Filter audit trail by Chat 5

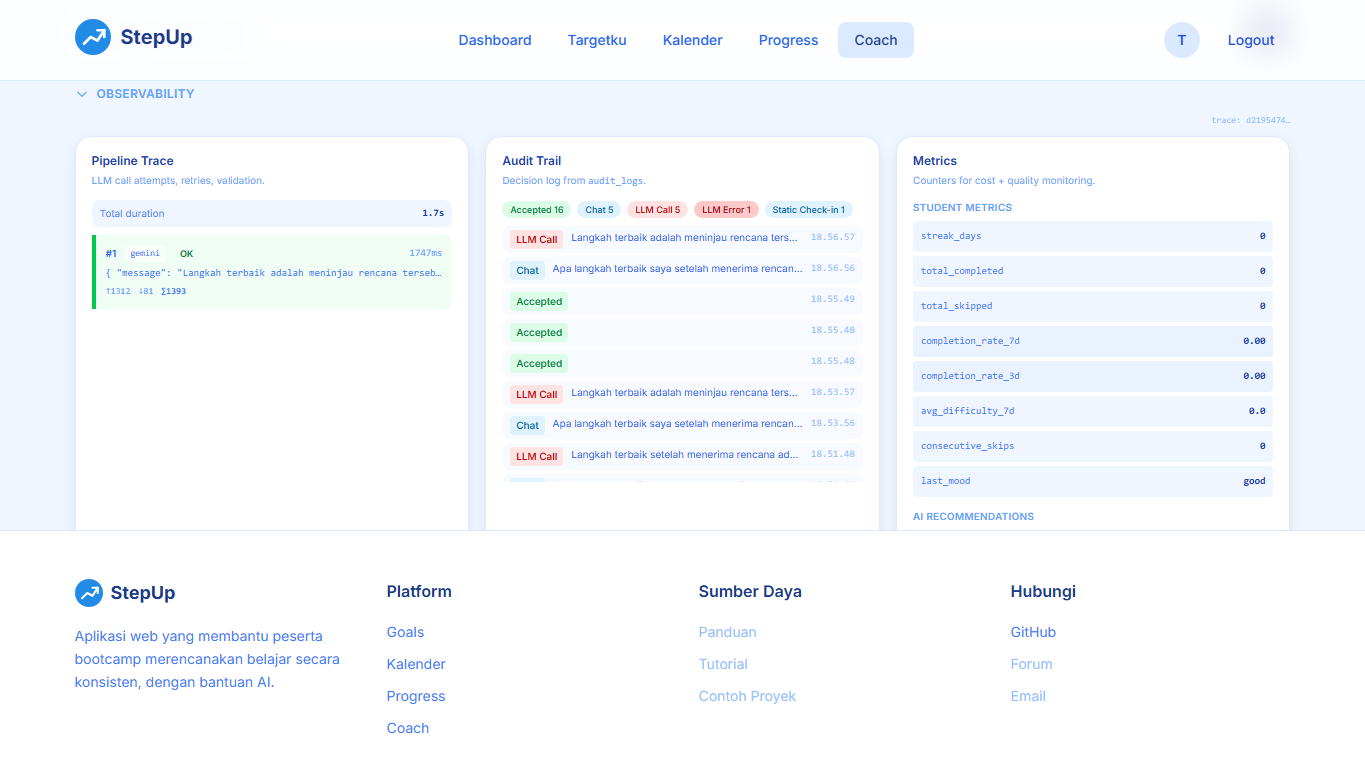[x=599, y=210]
